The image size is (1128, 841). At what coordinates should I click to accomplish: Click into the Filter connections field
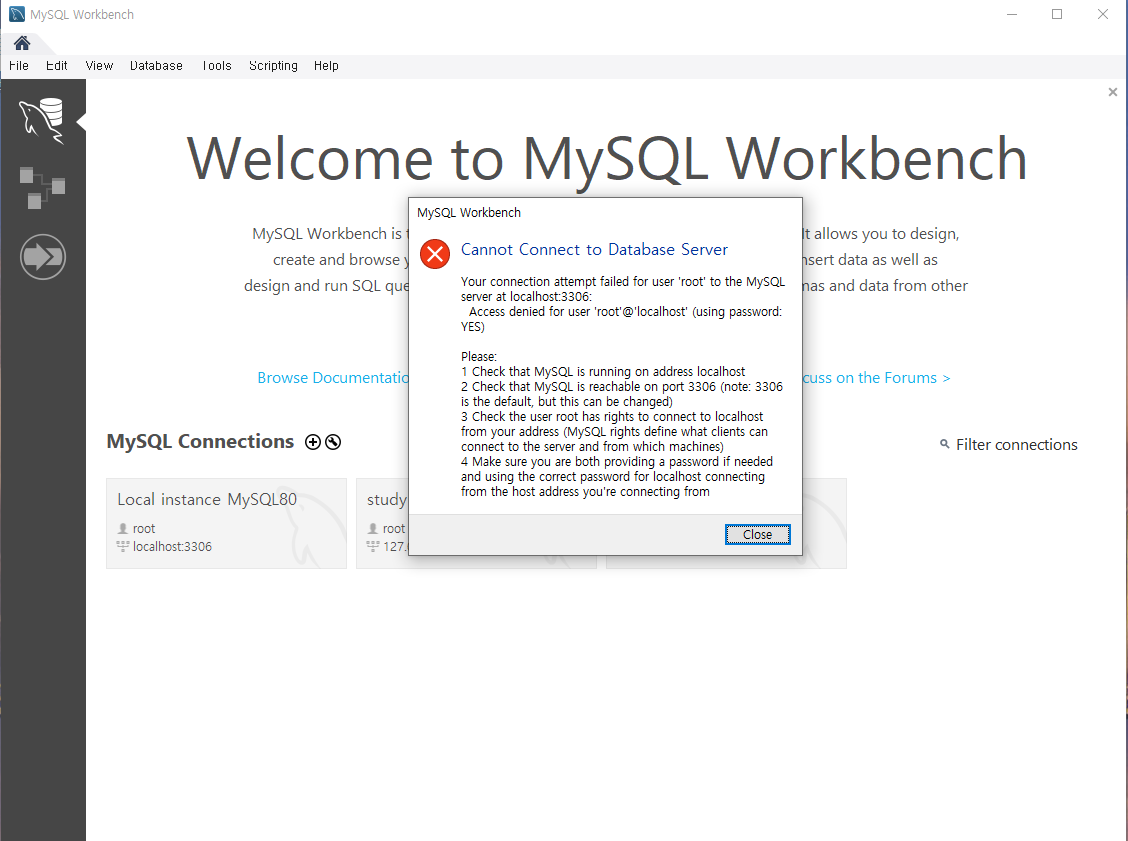click(1016, 445)
